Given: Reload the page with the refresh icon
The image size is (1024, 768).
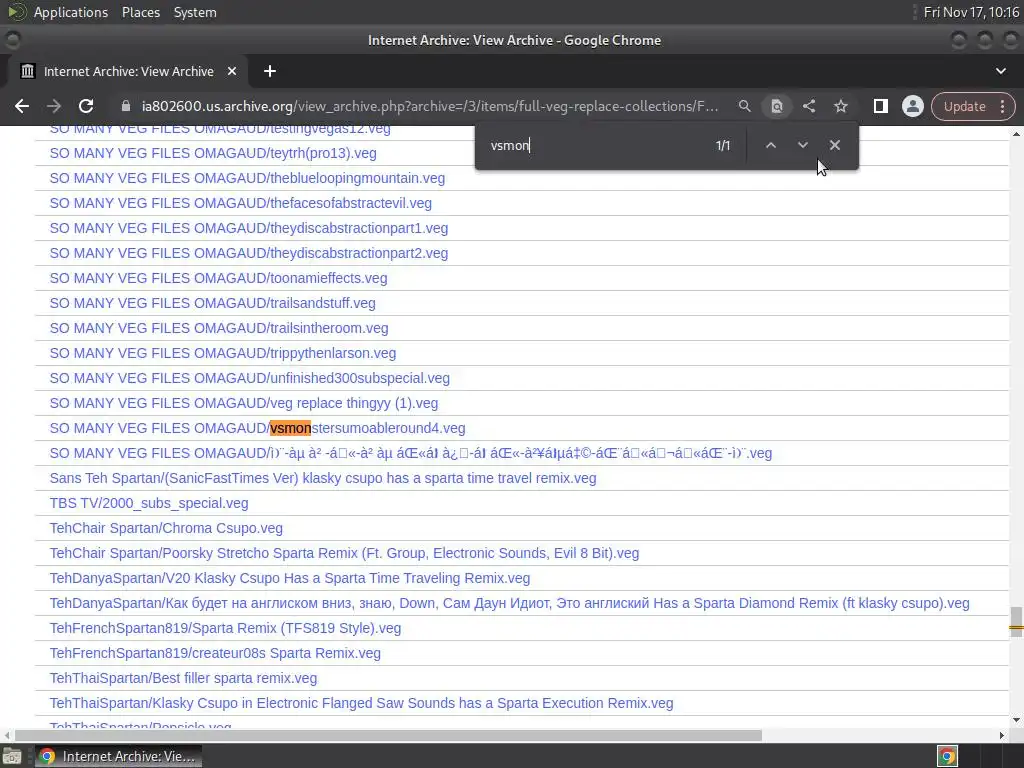Looking at the screenshot, I should click(86, 106).
